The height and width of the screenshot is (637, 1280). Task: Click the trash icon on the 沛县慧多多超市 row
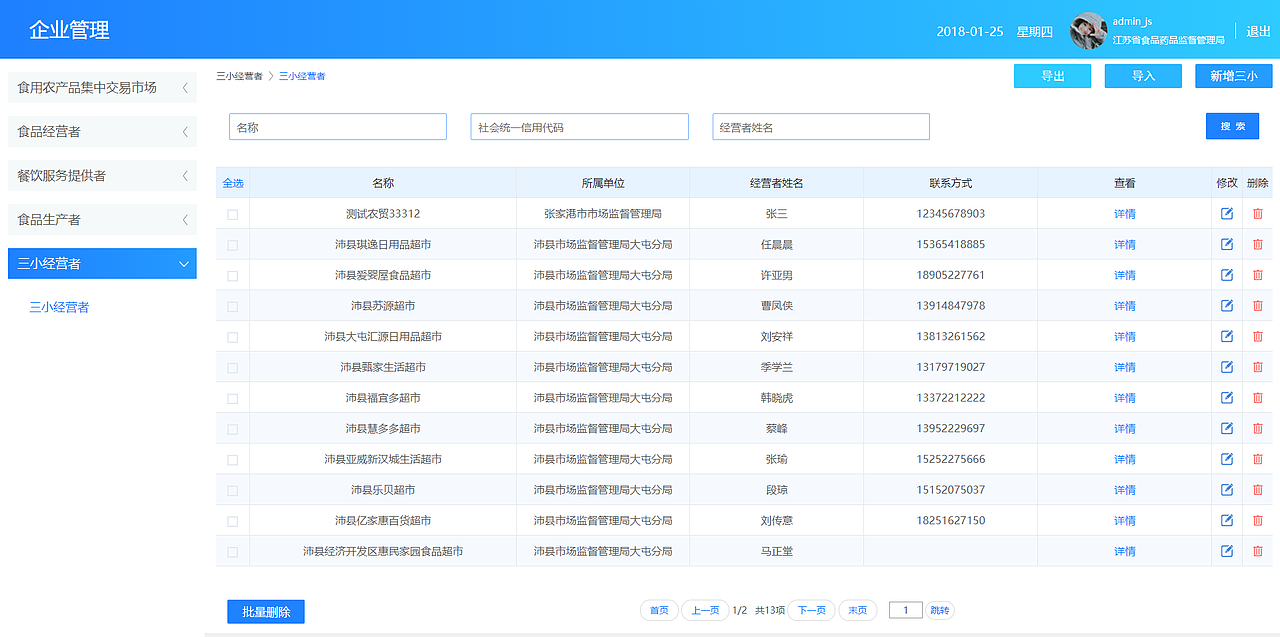(1257, 428)
